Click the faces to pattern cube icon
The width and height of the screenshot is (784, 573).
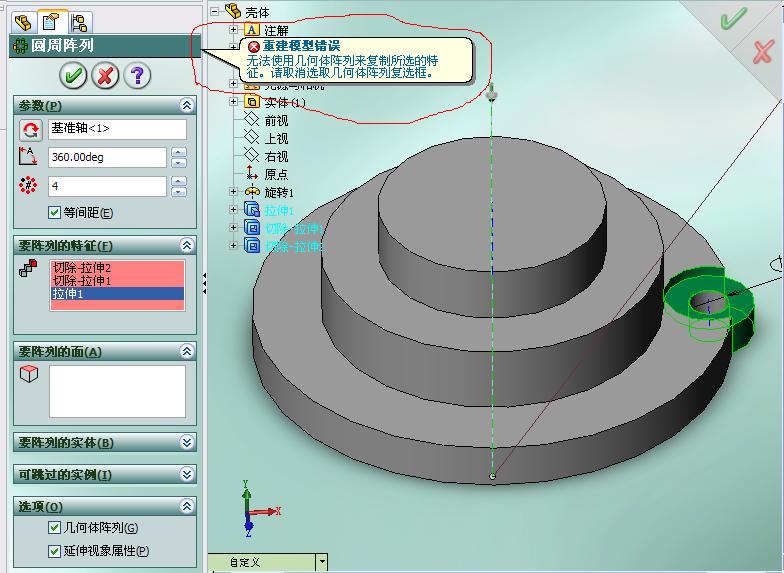[28, 374]
